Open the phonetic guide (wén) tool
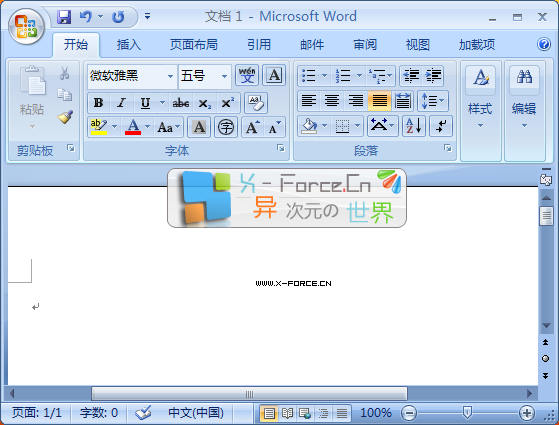 [x=247, y=75]
